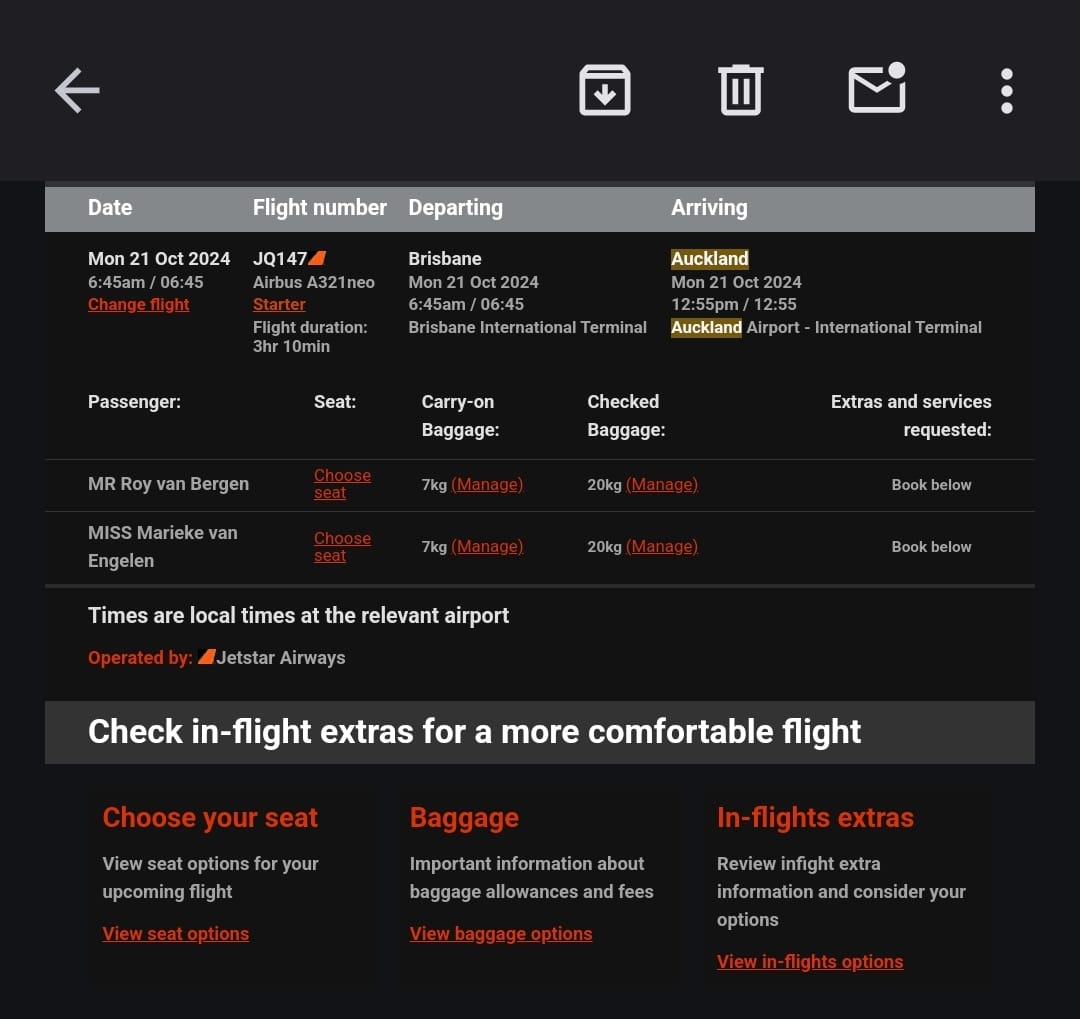Click the Jetstar logo beside JQ147

click(x=318, y=258)
